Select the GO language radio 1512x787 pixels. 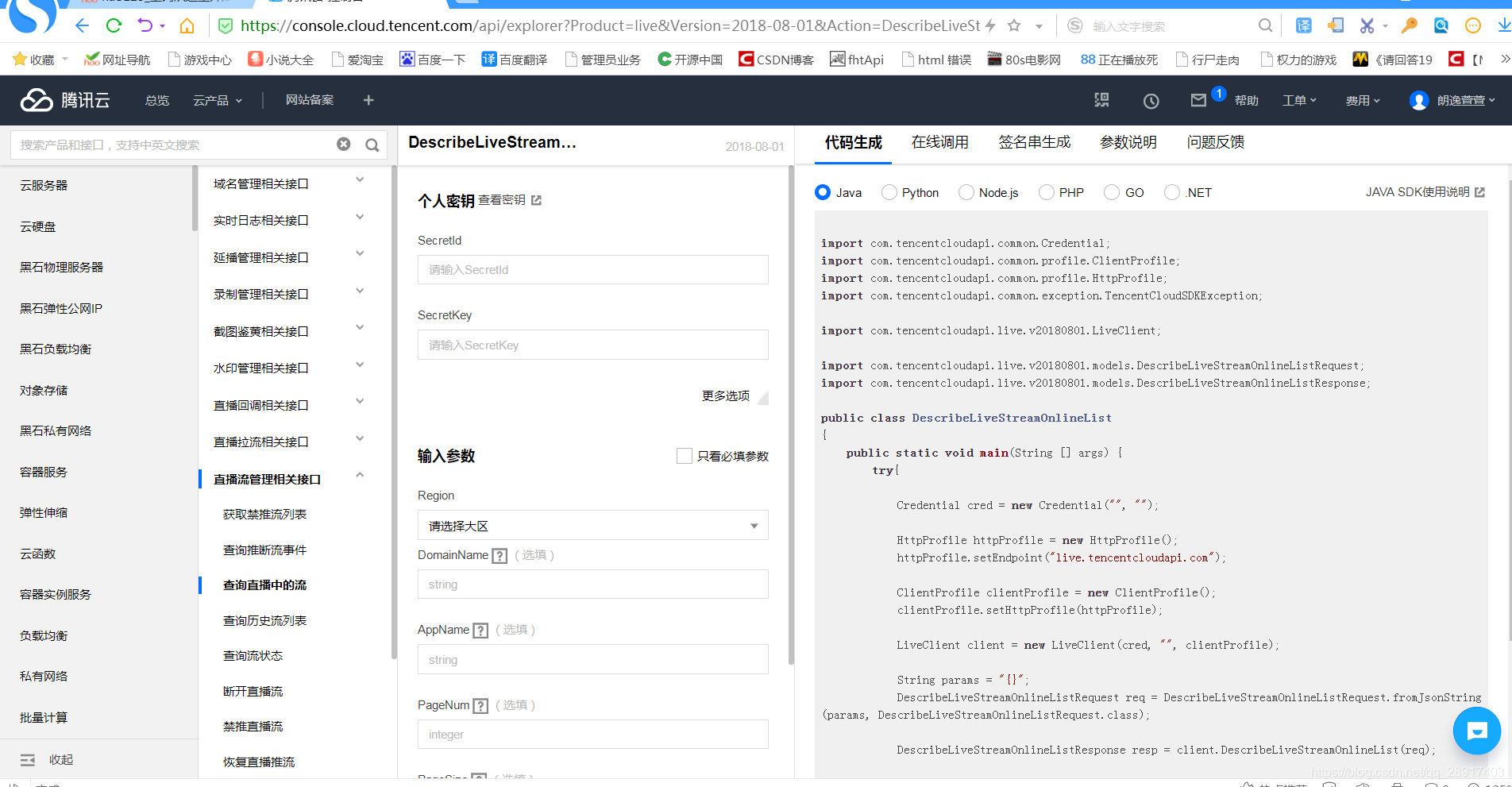[1112, 192]
